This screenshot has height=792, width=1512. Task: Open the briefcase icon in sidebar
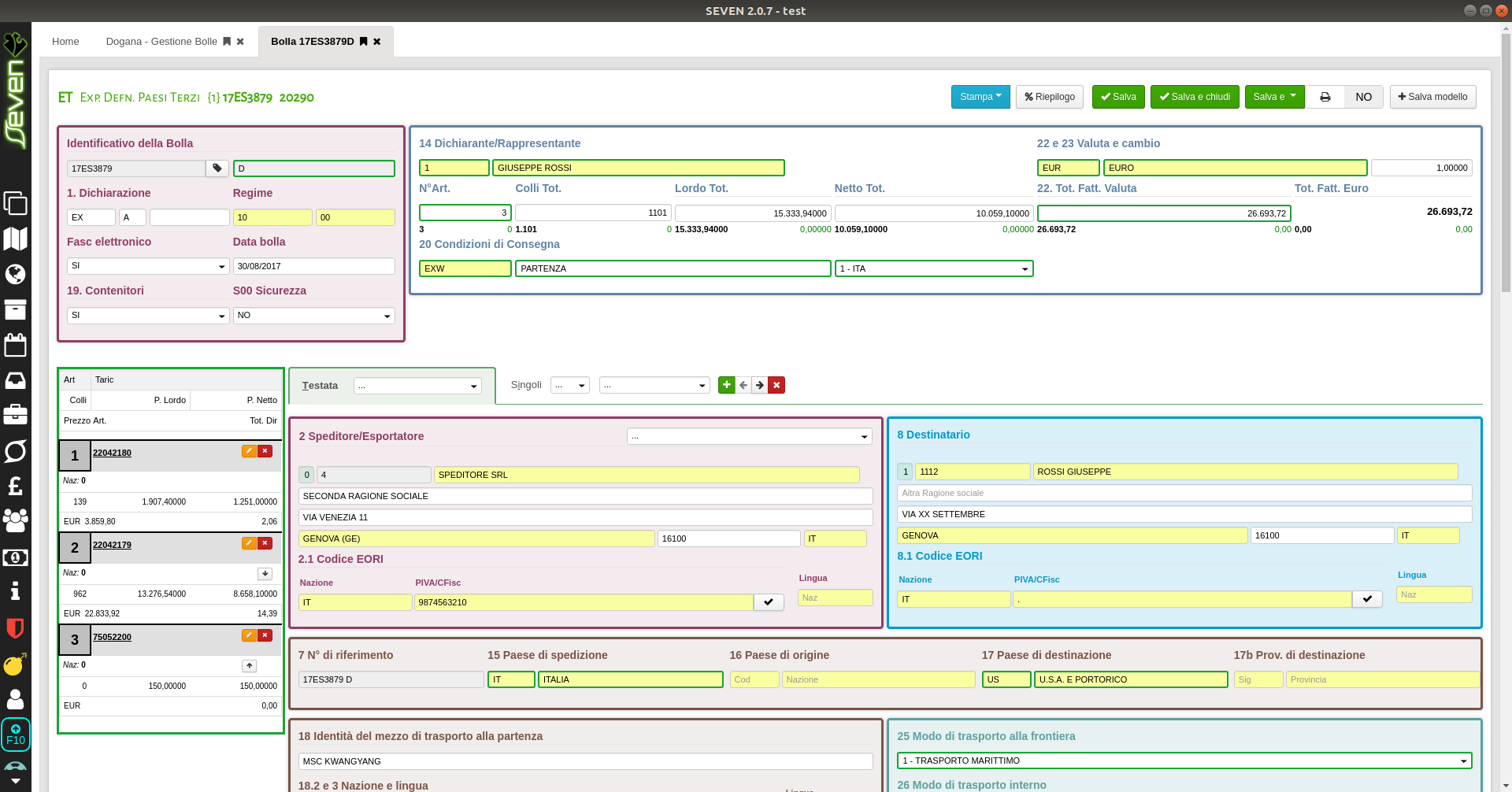pyautogui.click(x=15, y=414)
